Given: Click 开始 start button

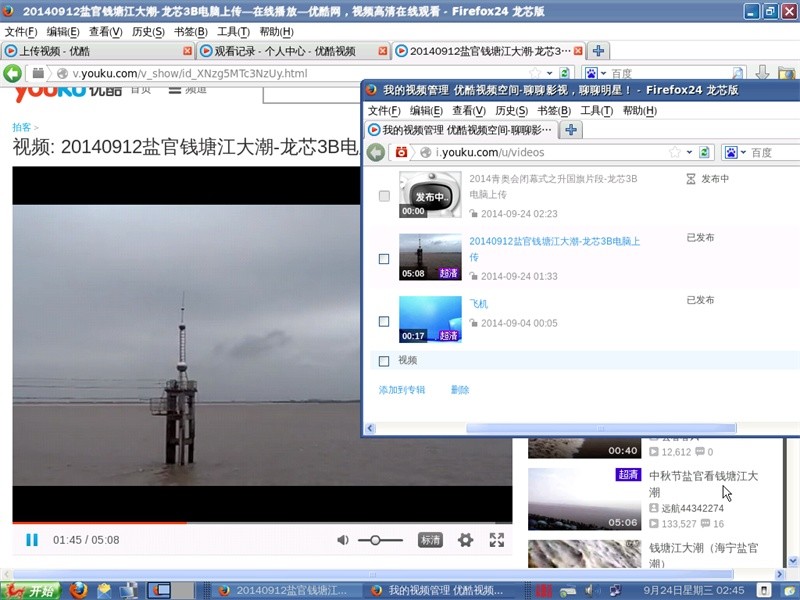Looking at the screenshot, I should coord(31,591).
